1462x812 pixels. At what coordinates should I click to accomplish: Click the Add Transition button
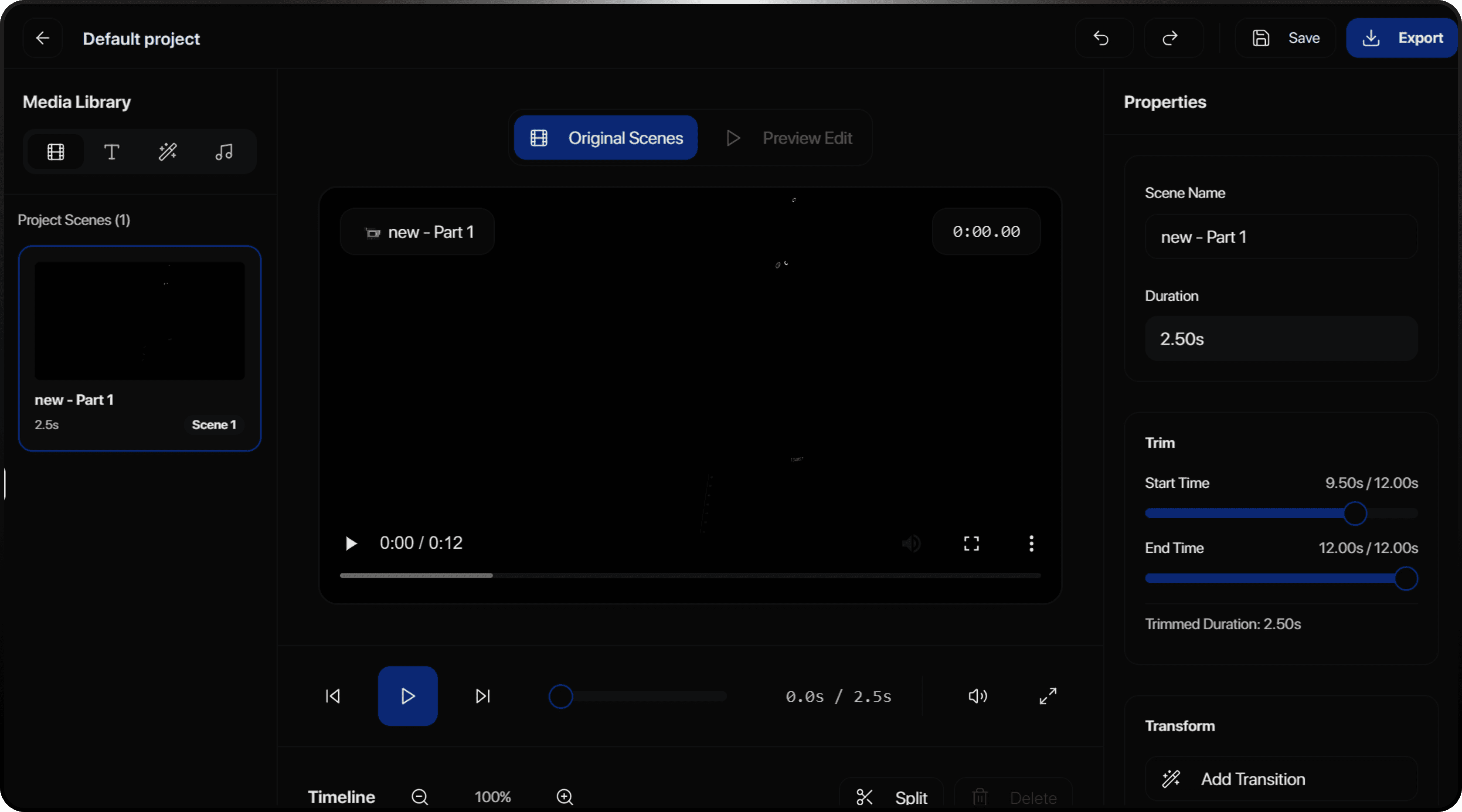1281,778
